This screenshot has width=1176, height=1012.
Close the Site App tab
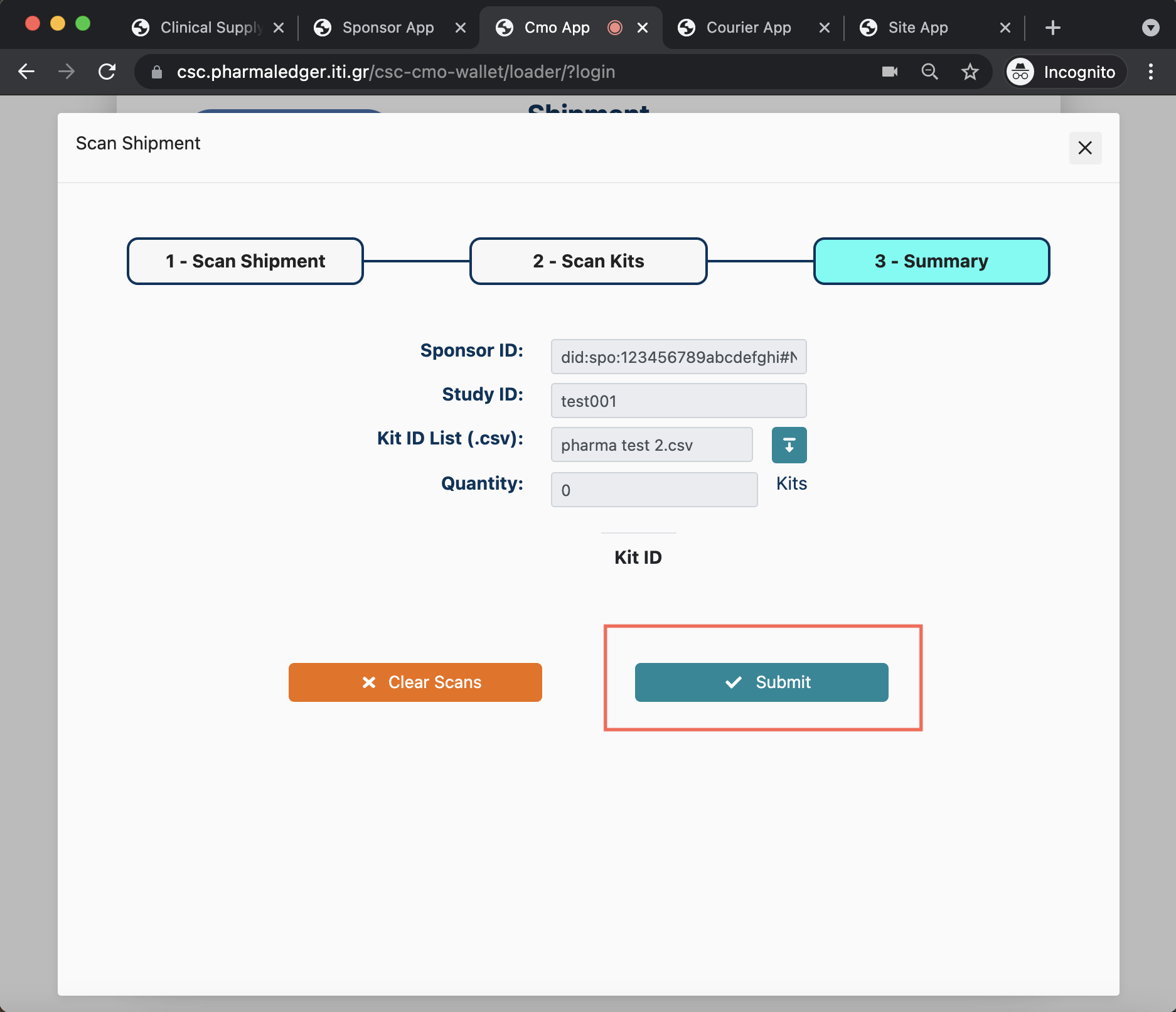1005,28
